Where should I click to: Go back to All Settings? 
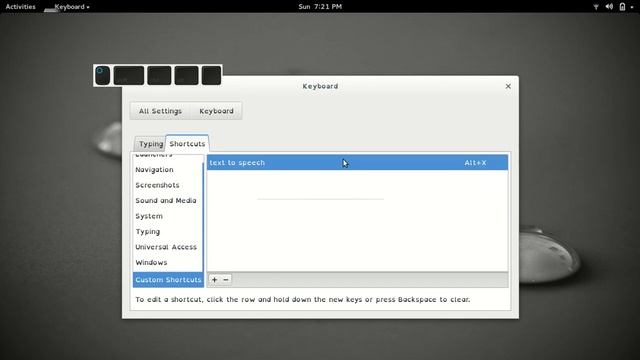(x=160, y=111)
